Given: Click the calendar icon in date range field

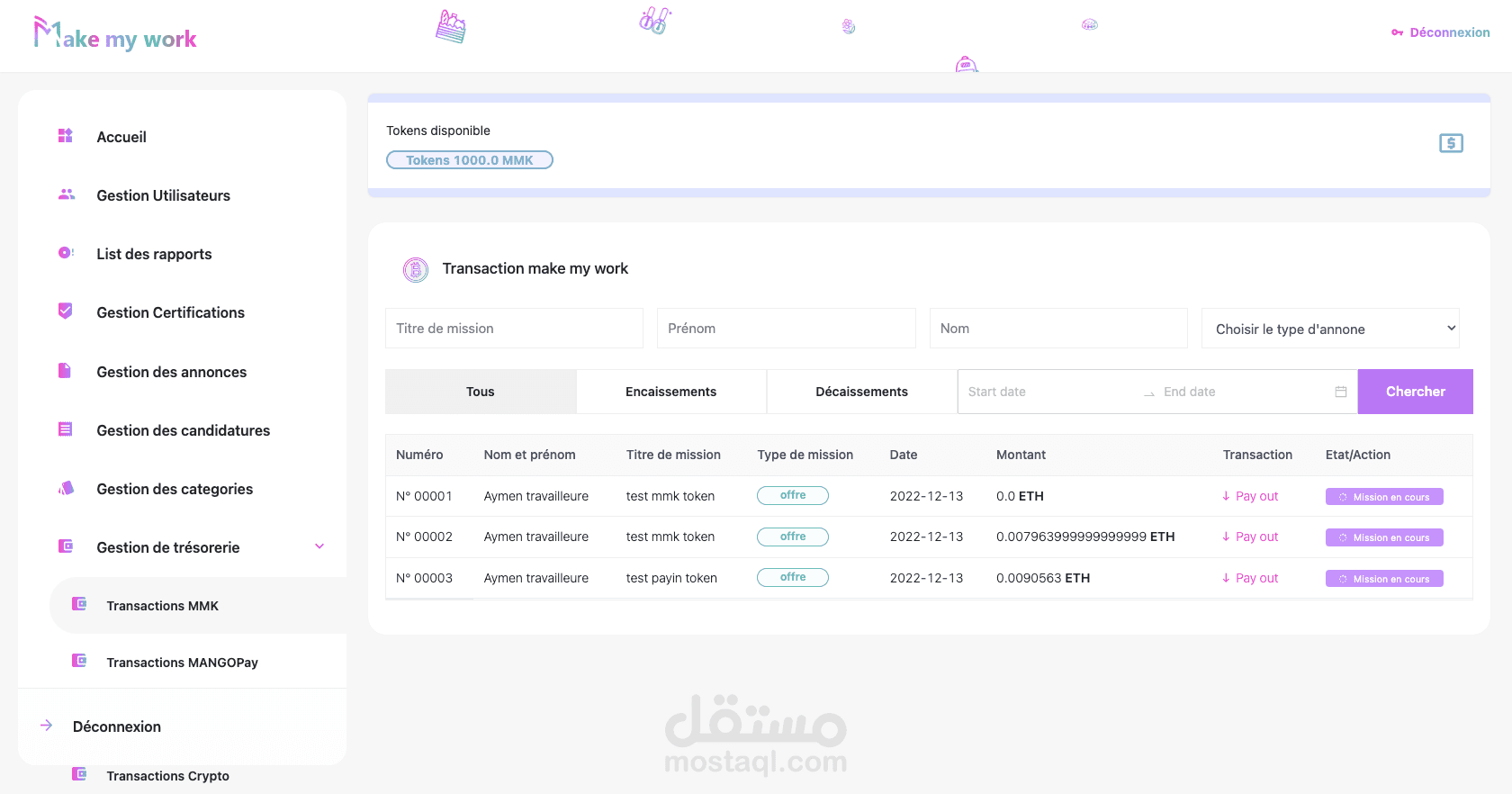Looking at the screenshot, I should [1341, 392].
